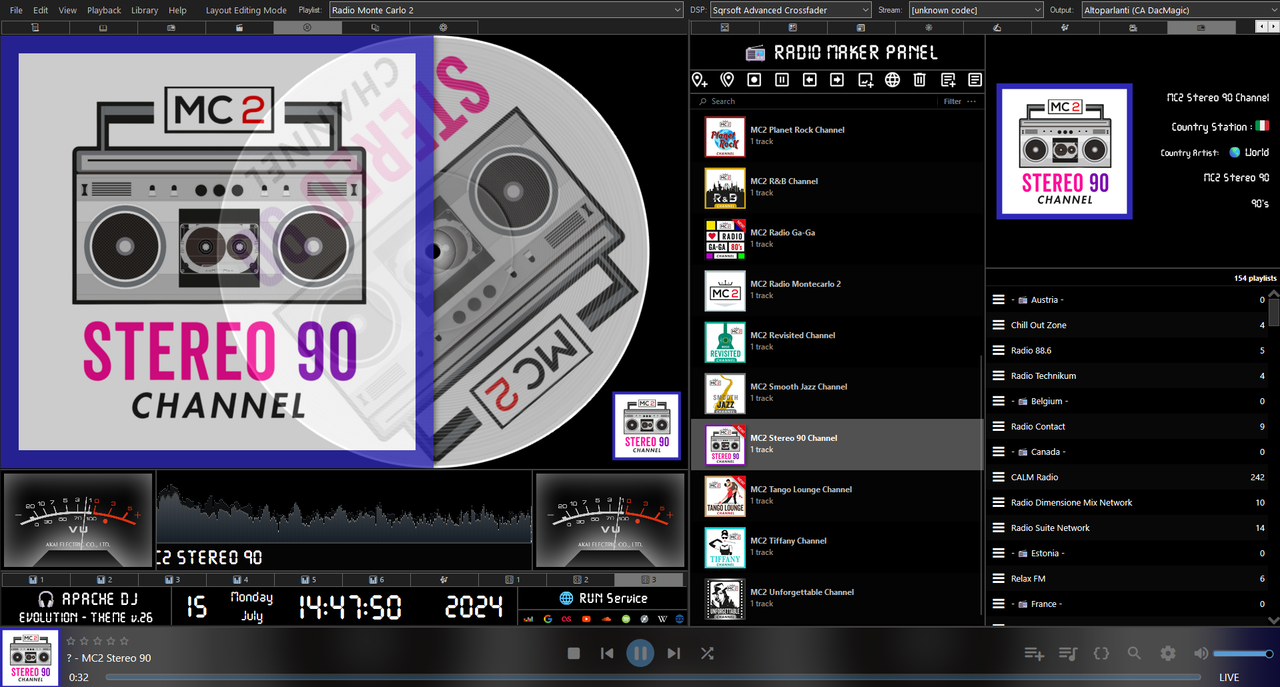Screen dimensions: 1280x687
Task: Select MC2 Revisited Channel
Action: (x=837, y=341)
